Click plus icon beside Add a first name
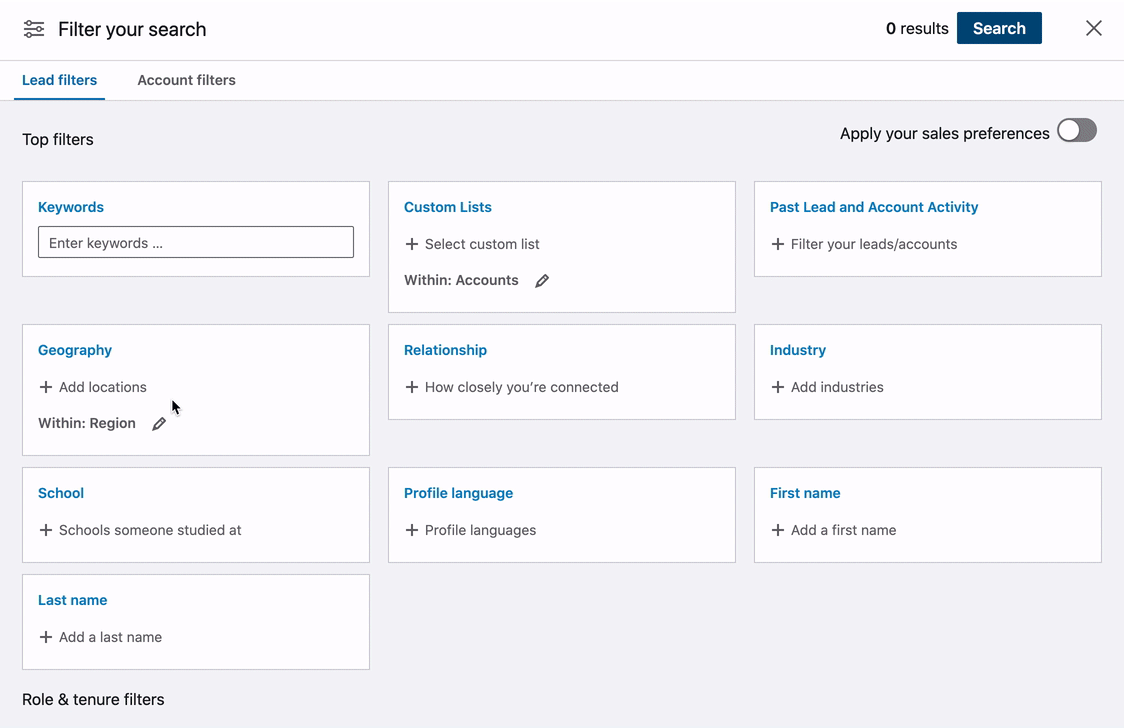The image size is (1124, 728). [777, 530]
